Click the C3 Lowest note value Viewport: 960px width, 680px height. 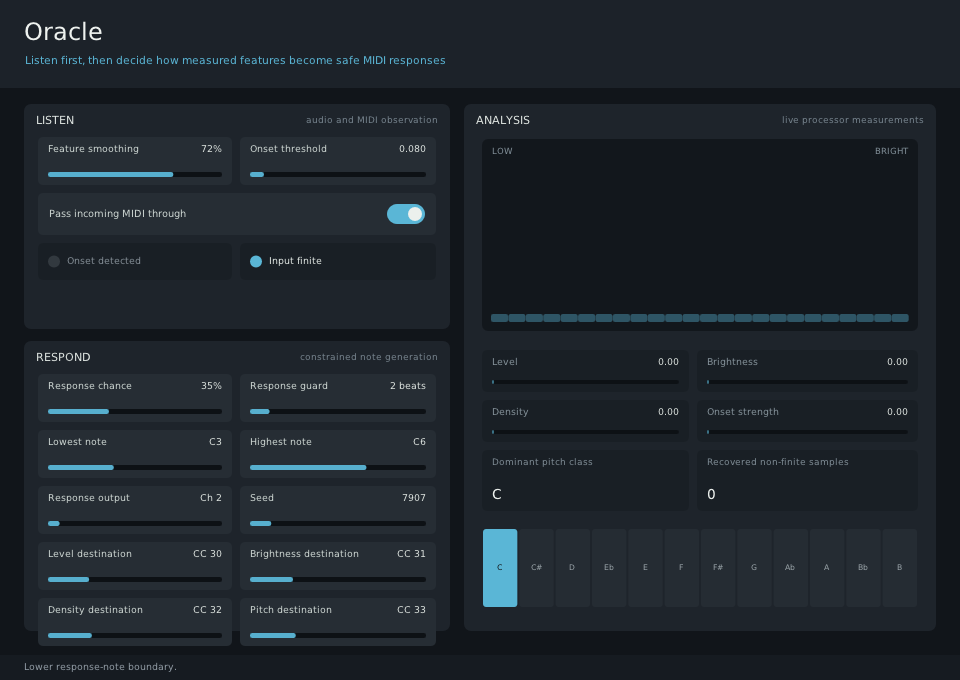click(x=216, y=442)
